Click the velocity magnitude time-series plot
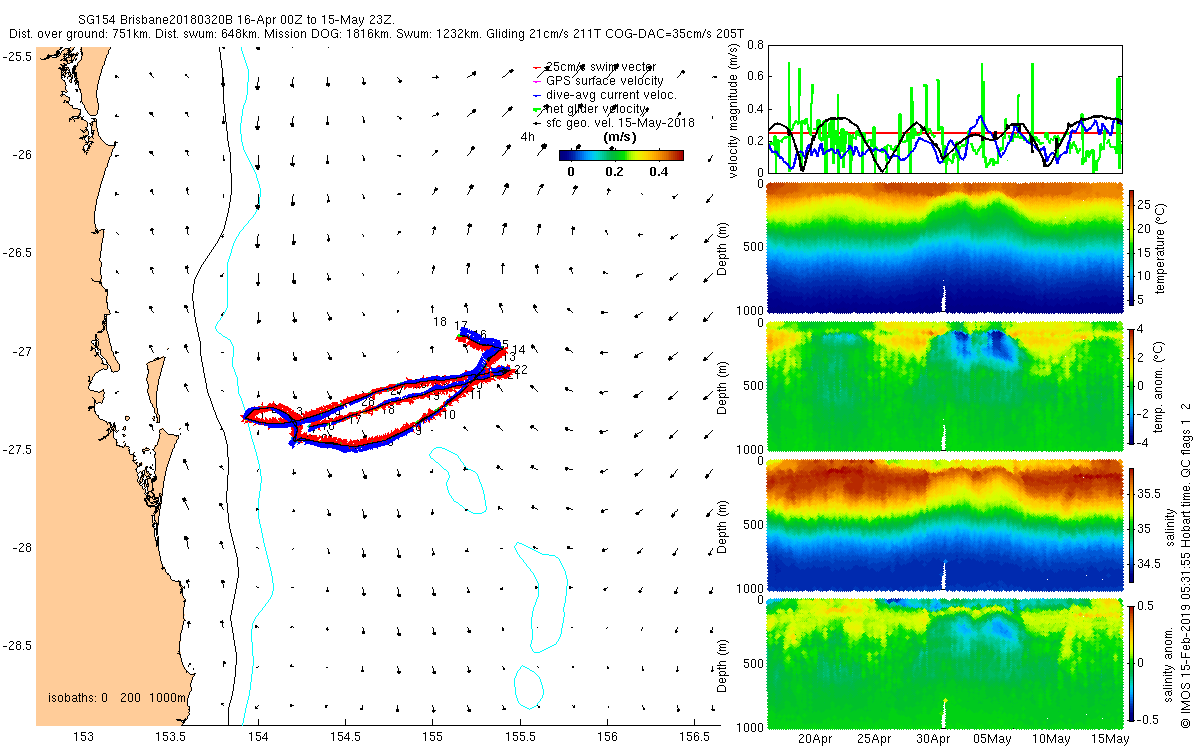Screen dimensions: 1200x750 point(944,108)
